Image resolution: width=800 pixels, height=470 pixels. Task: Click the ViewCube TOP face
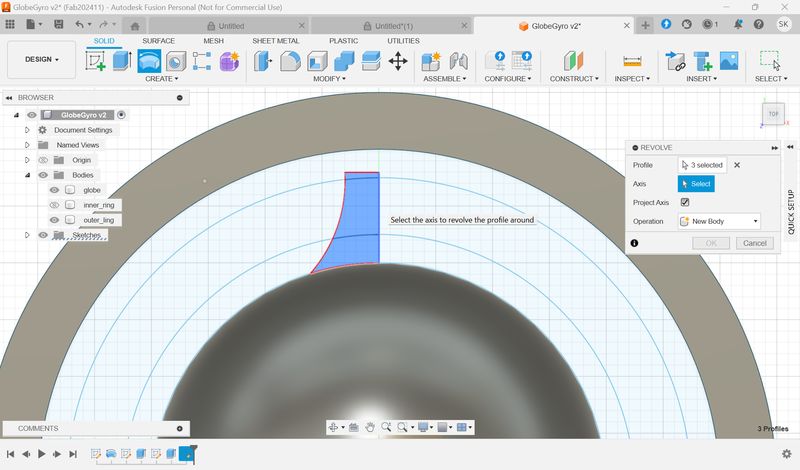(773, 114)
